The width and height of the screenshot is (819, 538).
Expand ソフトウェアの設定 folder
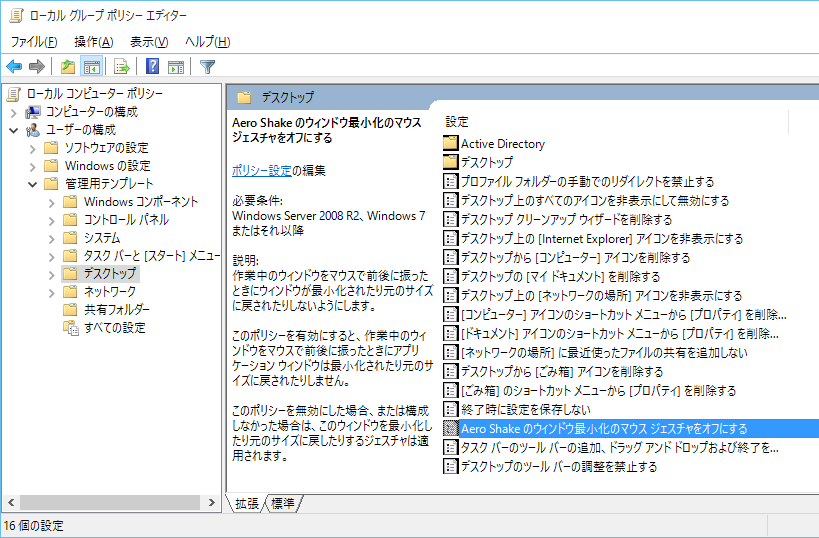tap(32, 148)
